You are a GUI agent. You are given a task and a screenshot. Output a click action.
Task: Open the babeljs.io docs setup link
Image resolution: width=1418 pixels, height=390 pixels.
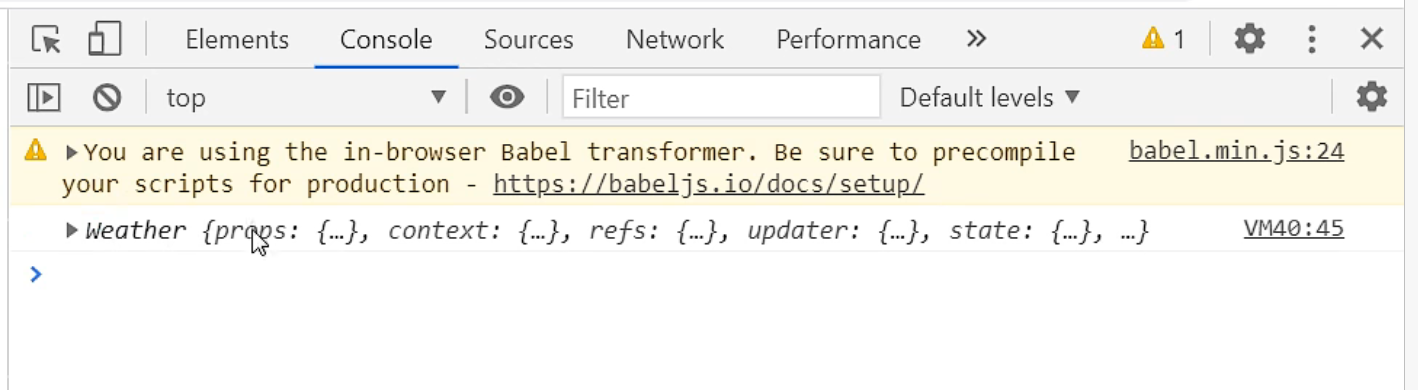(709, 184)
